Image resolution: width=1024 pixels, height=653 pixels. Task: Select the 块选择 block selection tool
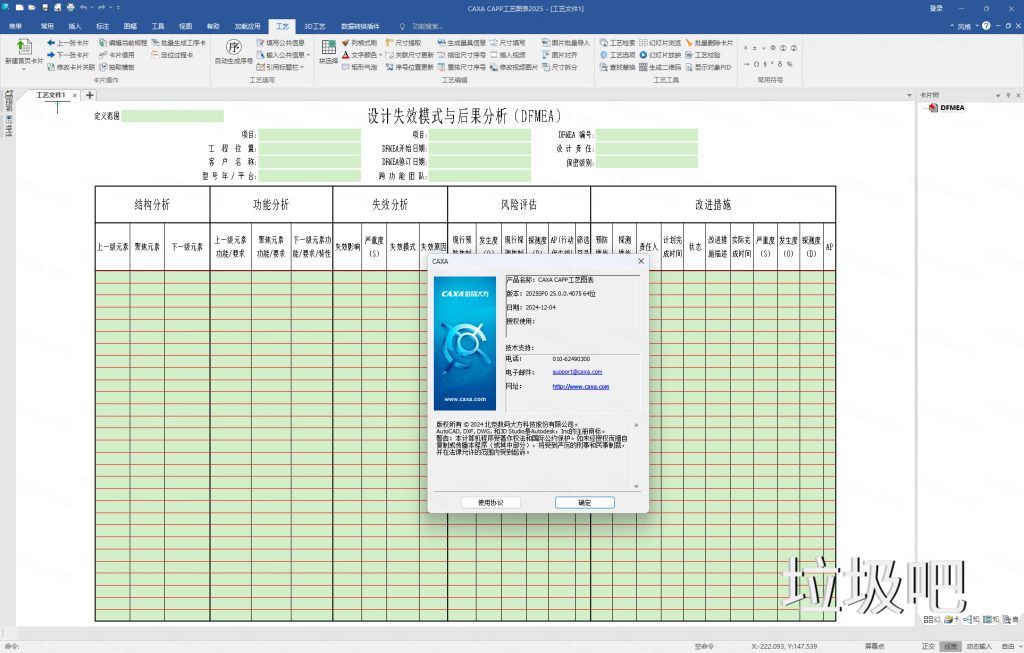330,49
